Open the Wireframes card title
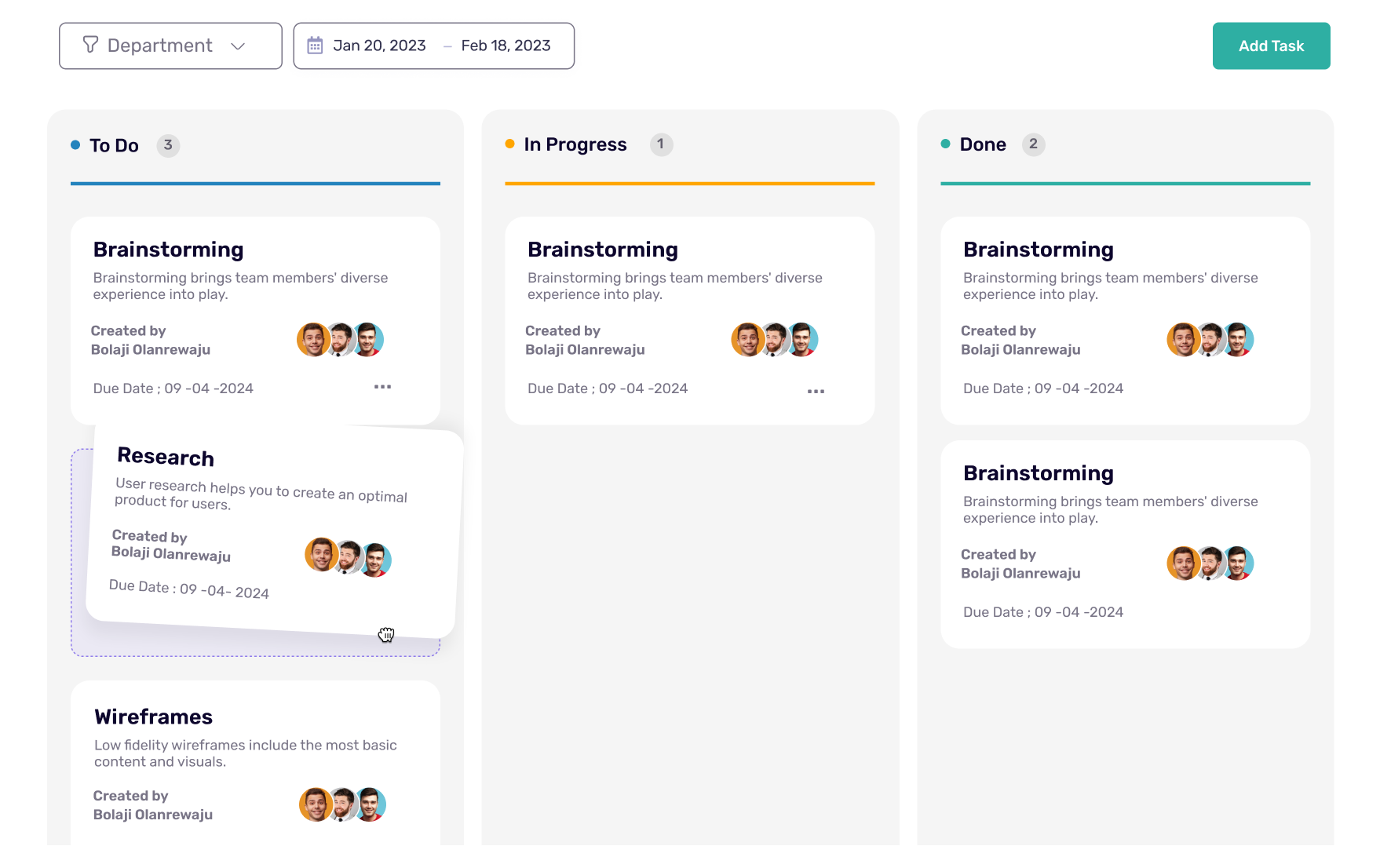The width and height of the screenshot is (1380, 868). click(153, 717)
